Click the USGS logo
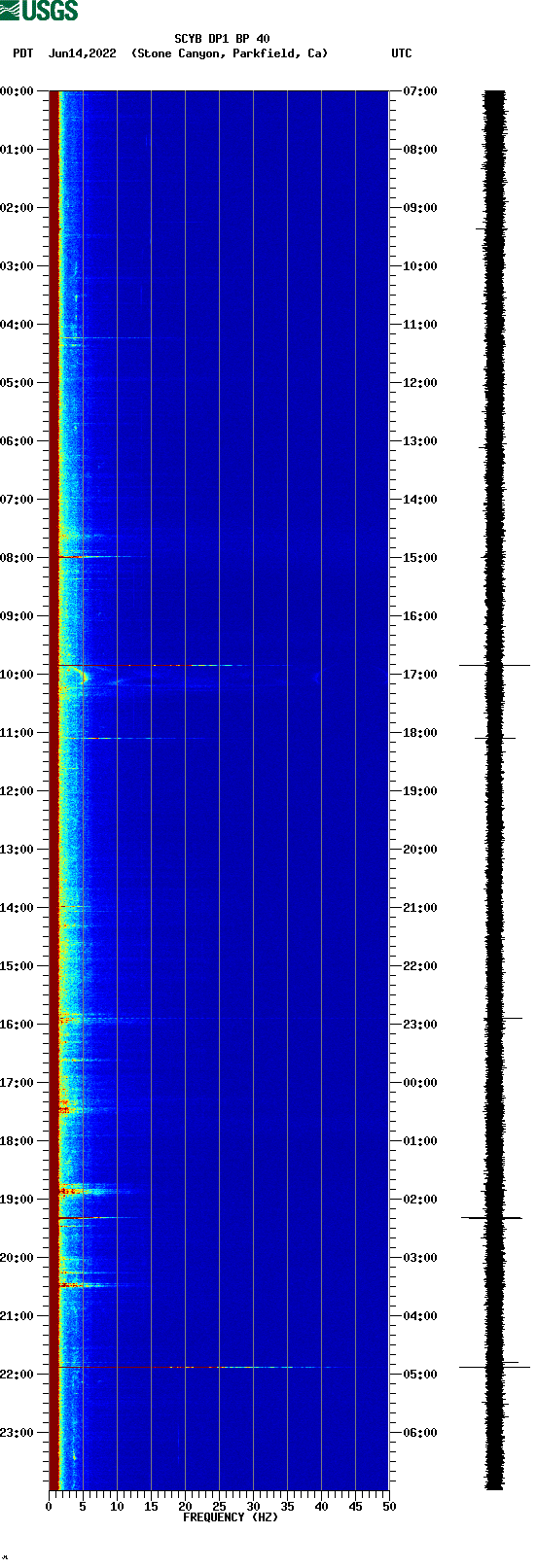This screenshot has width=537, height=1568. pyautogui.click(x=39, y=11)
